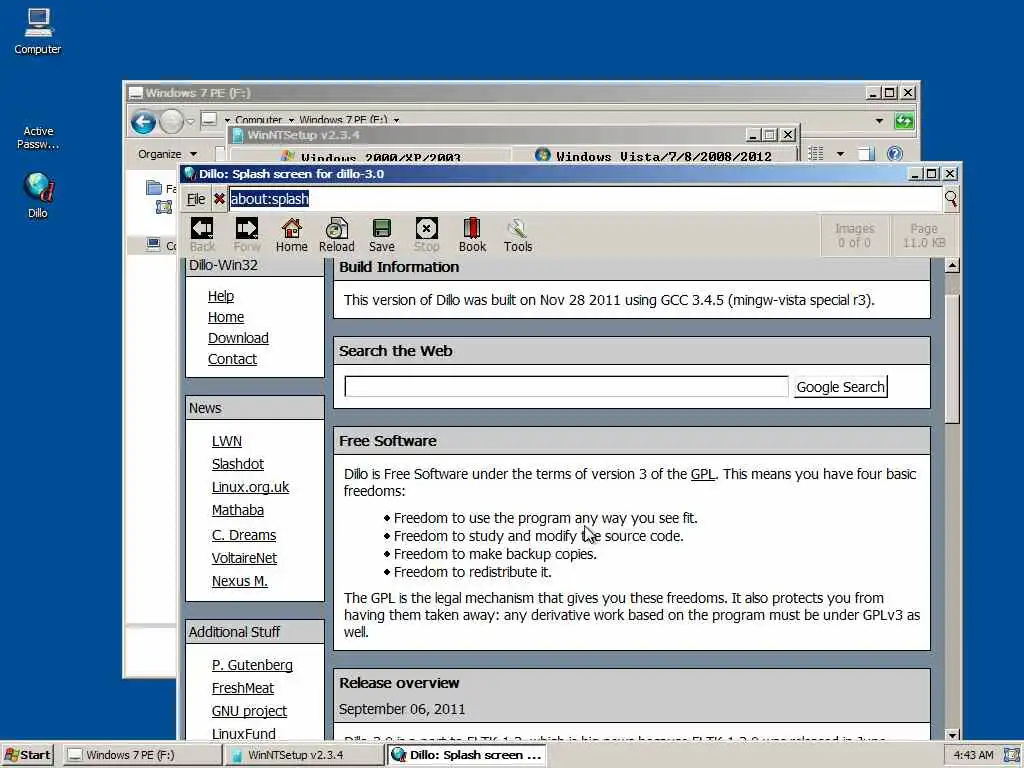Image resolution: width=1024 pixels, height=768 pixels.
Task: Open the Slashdot news link
Action: (238, 464)
